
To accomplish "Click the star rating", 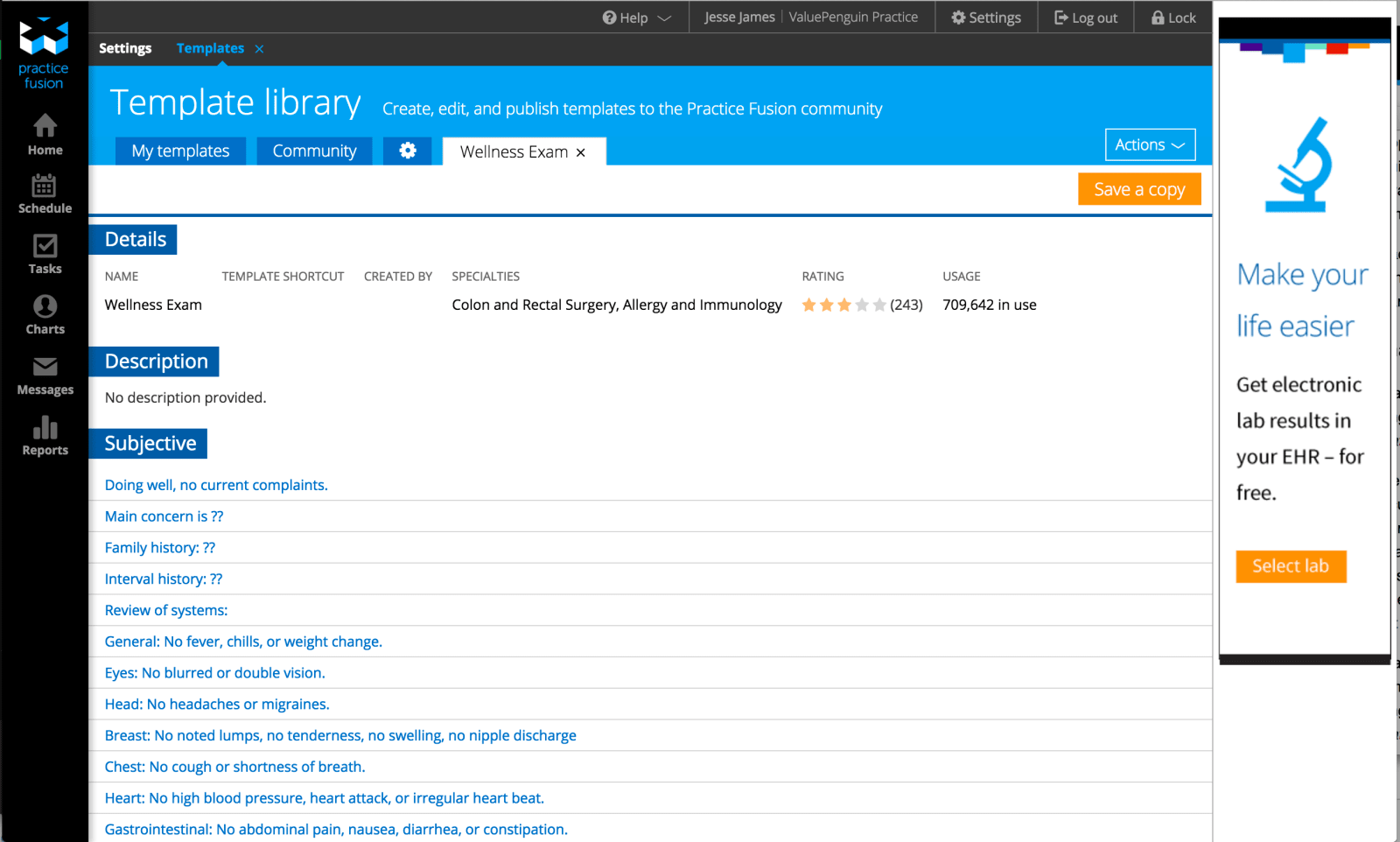I will (x=843, y=305).
